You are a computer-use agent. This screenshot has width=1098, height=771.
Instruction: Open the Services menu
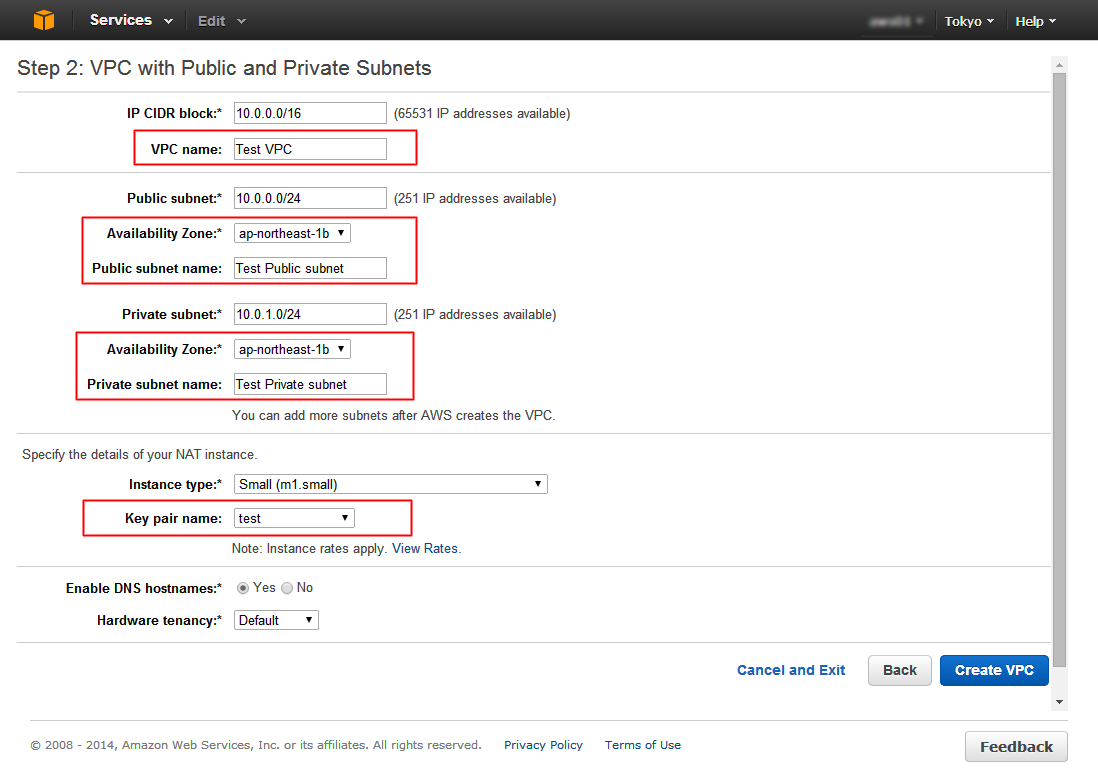click(x=131, y=20)
